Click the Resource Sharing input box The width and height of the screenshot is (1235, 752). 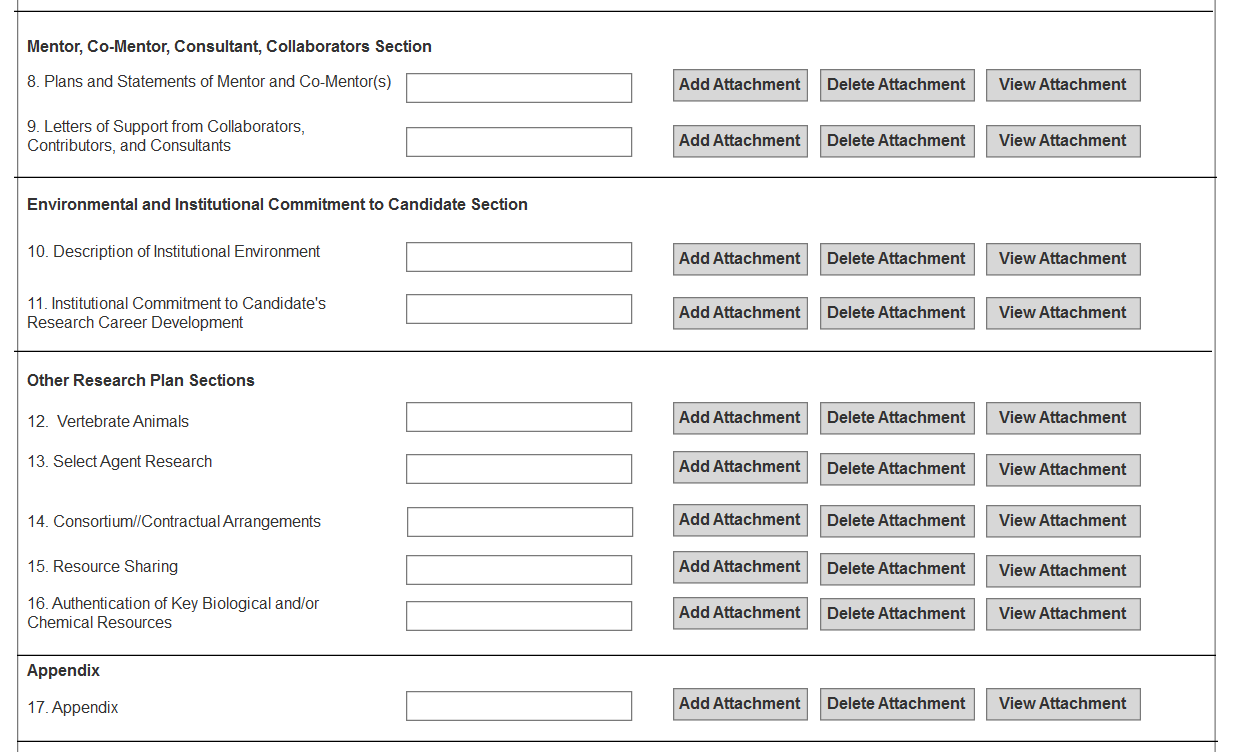point(519,570)
